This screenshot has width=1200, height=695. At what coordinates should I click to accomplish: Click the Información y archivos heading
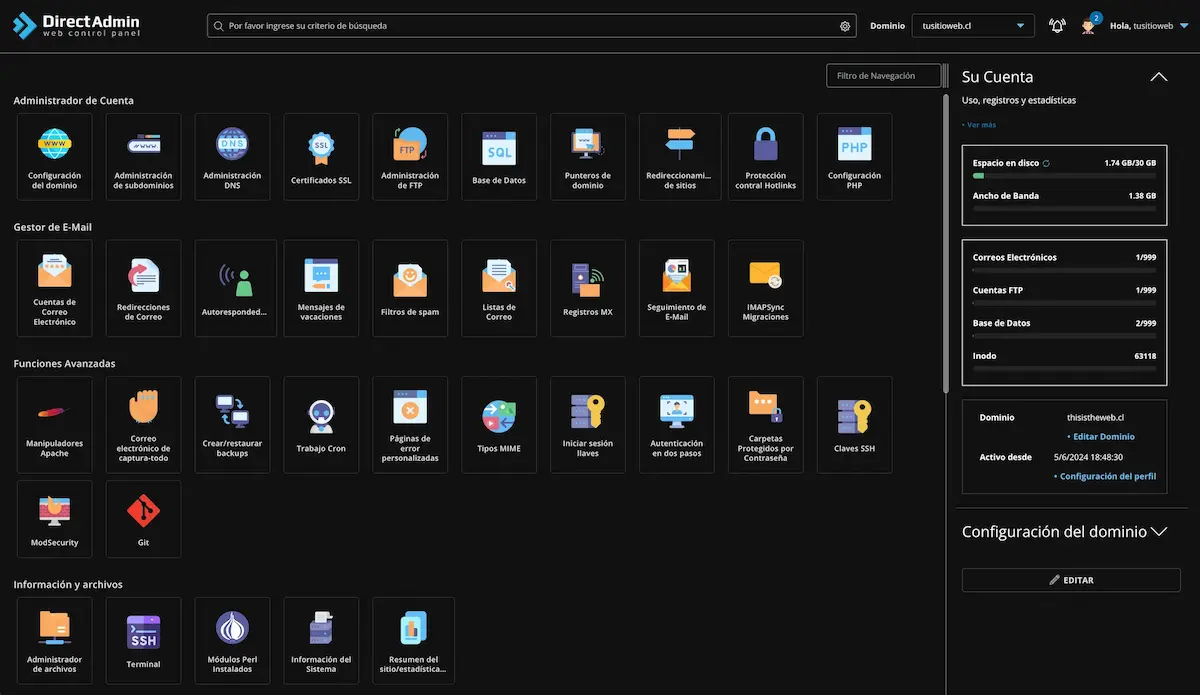pyautogui.click(x=68, y=584)
